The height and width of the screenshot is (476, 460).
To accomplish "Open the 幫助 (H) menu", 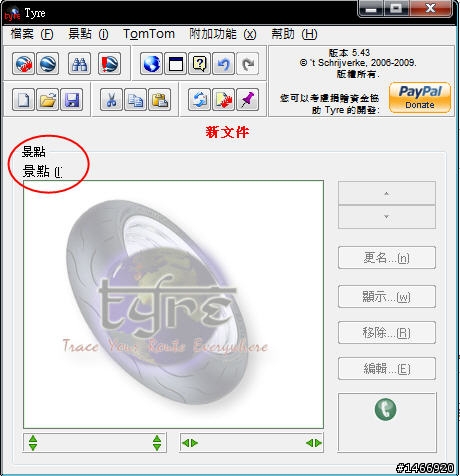I will click(294, 34).
